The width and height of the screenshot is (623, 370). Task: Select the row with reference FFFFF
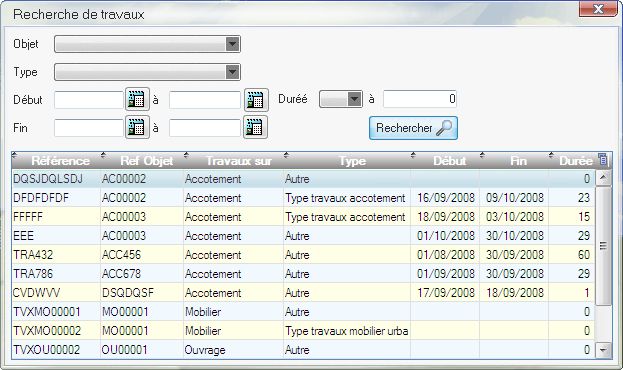[303, 217]
